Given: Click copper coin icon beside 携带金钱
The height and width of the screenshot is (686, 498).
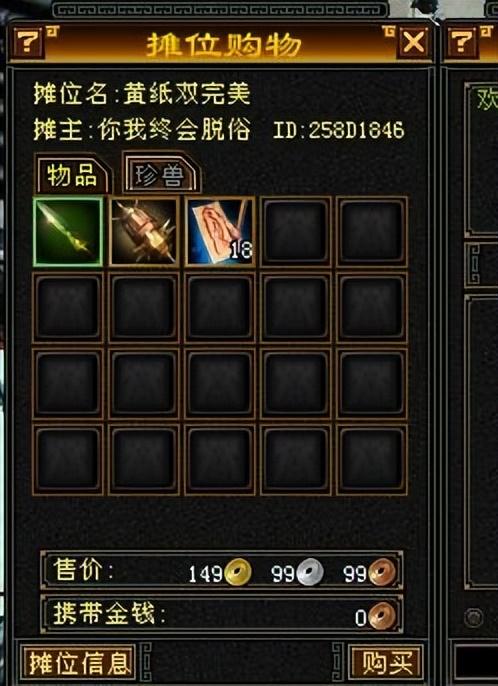Looking at the screenshot, I should [382, 616].
